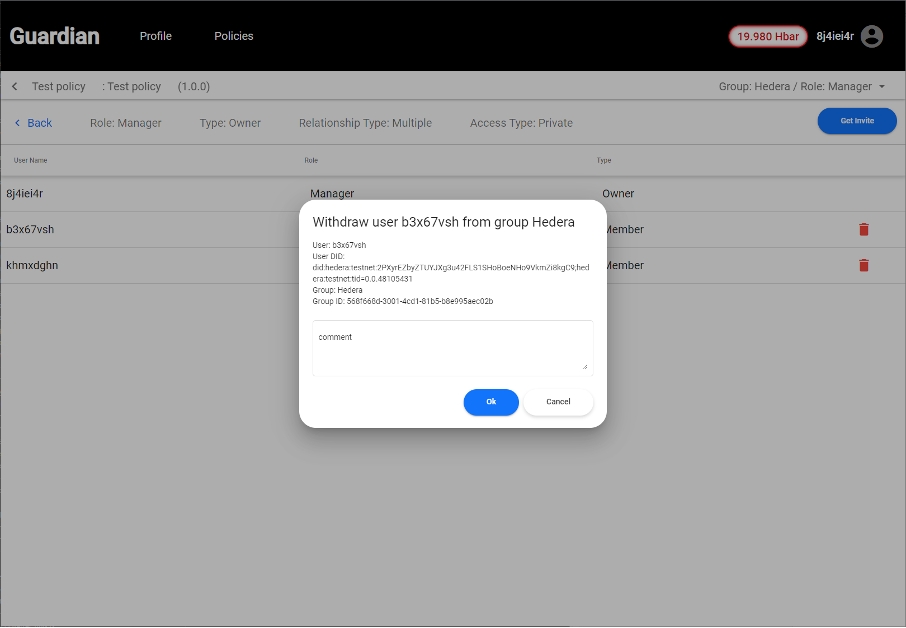Click the Type column header
Screen dimensions: 906x628
pyautogui.click(x=604, y=160)
